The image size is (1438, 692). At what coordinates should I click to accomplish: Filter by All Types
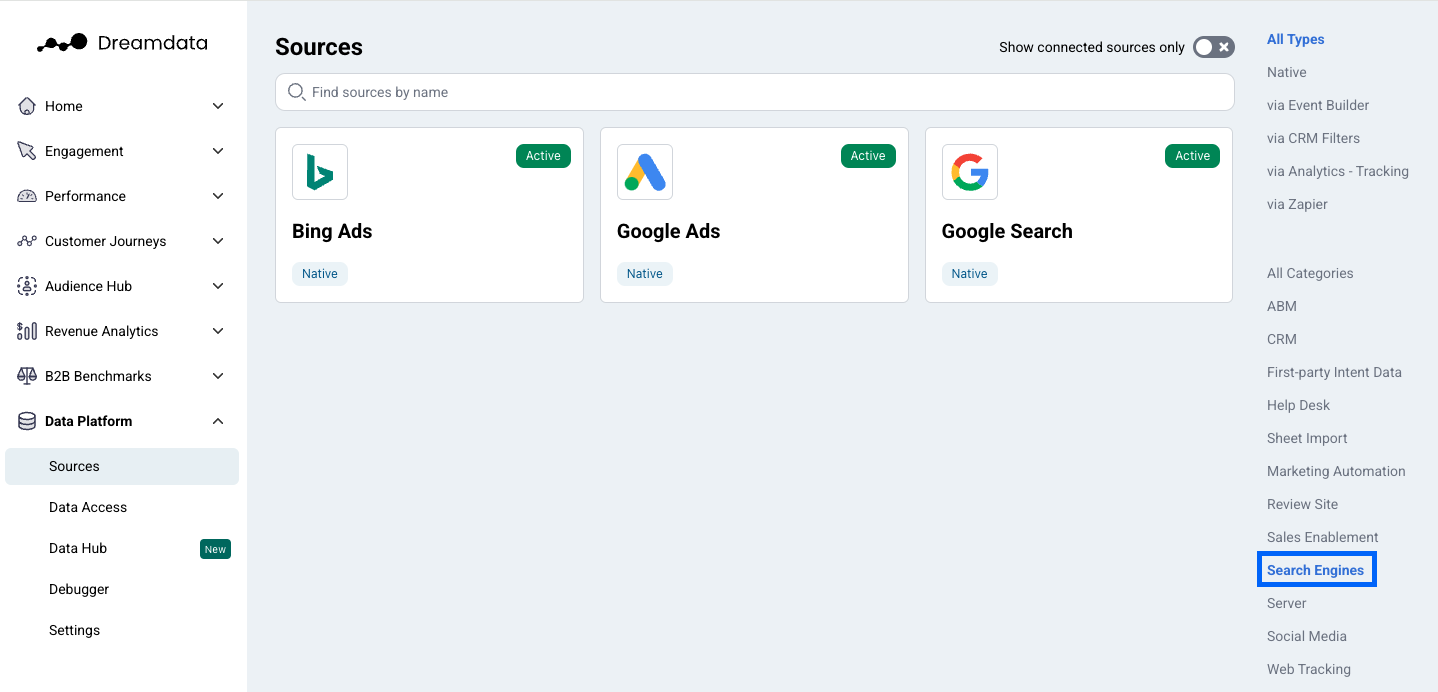tap(1295, 39)
